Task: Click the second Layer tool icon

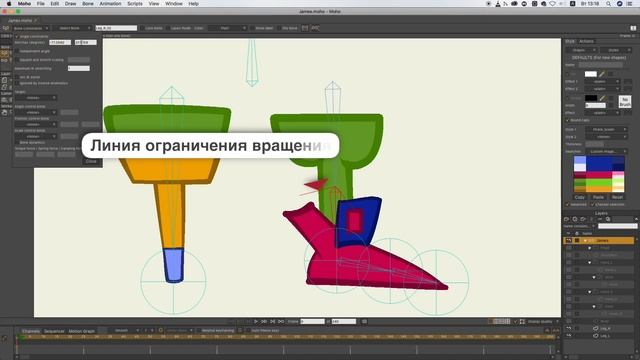Action: pos(4,87)
